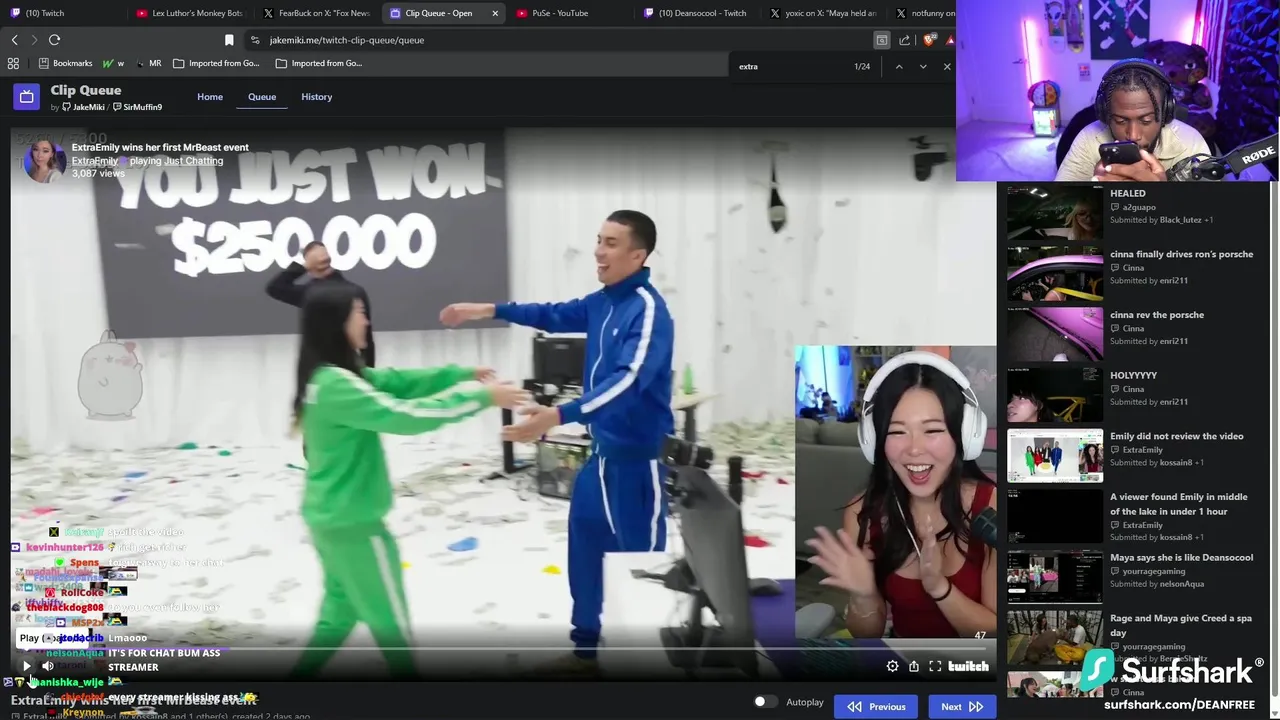
Task: Switch to Deansocool - Twitch tab
Action: 696,13
